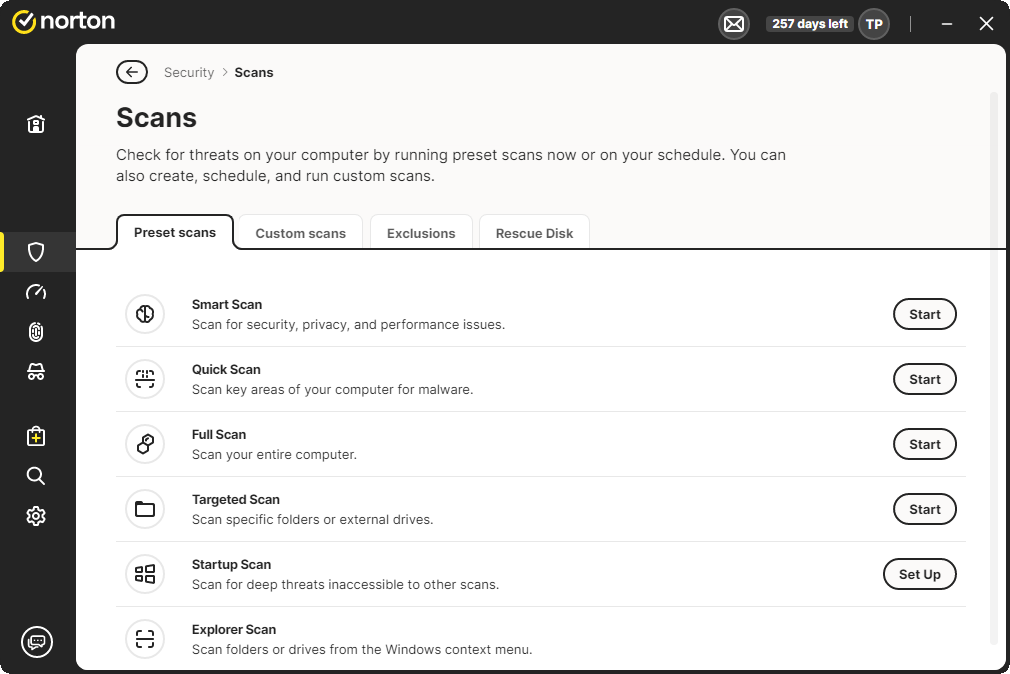Open the add-ons briefcase plus icon
This screenshot has height=674, width=1010.
[x=36, y=436]
